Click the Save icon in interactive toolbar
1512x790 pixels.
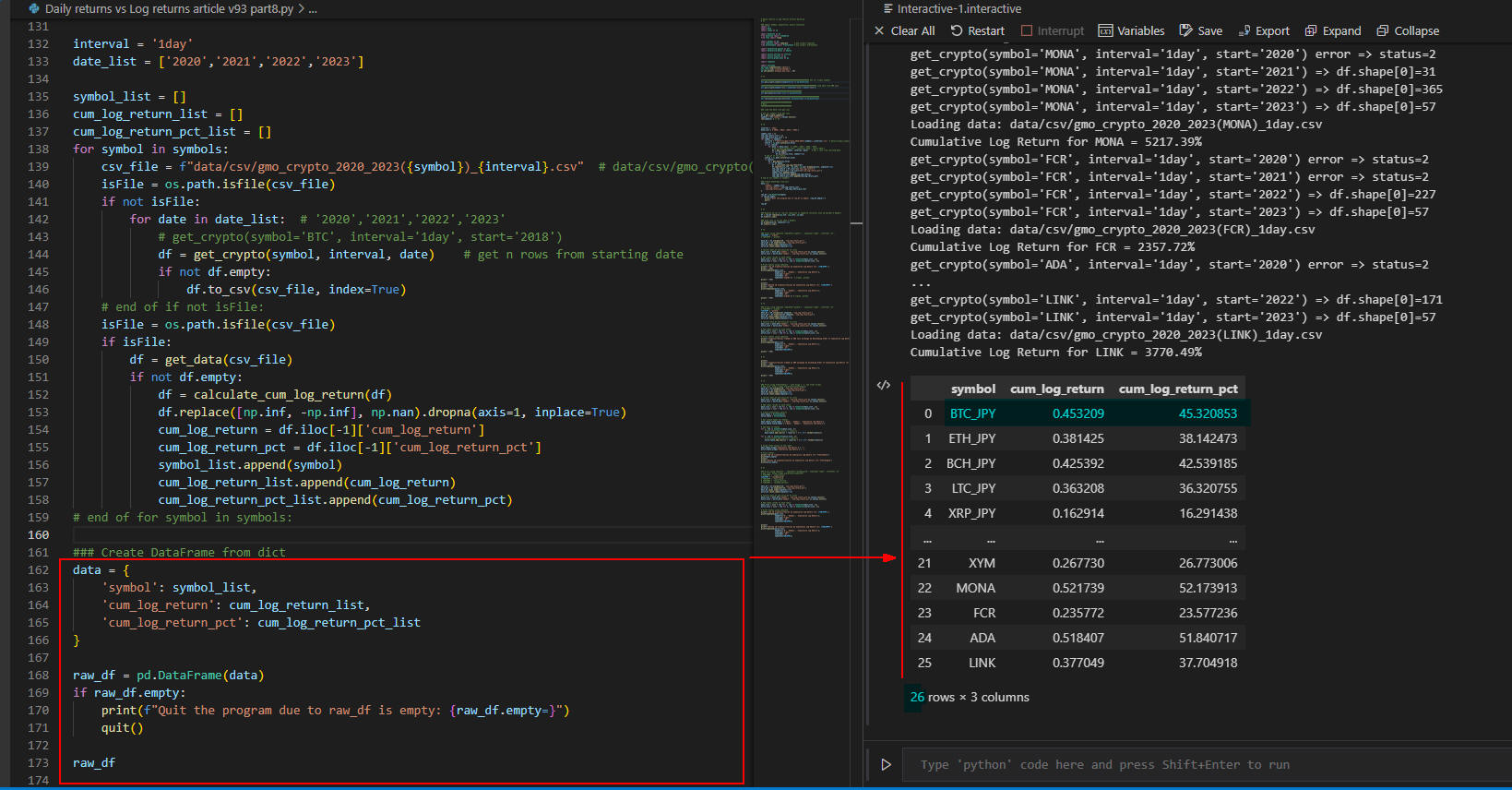pos(1186,30)
